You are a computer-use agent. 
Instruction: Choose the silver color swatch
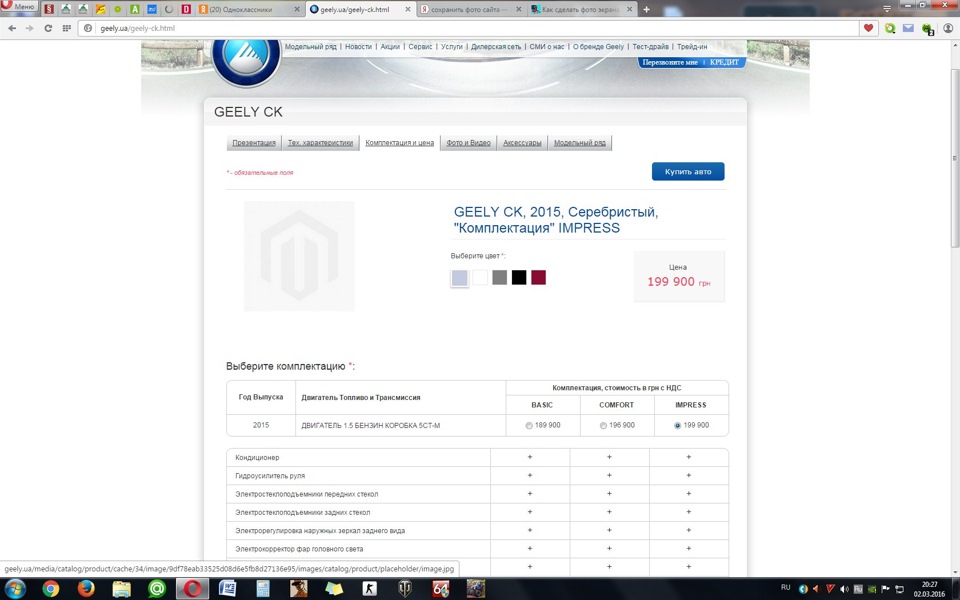pos(459,277)
